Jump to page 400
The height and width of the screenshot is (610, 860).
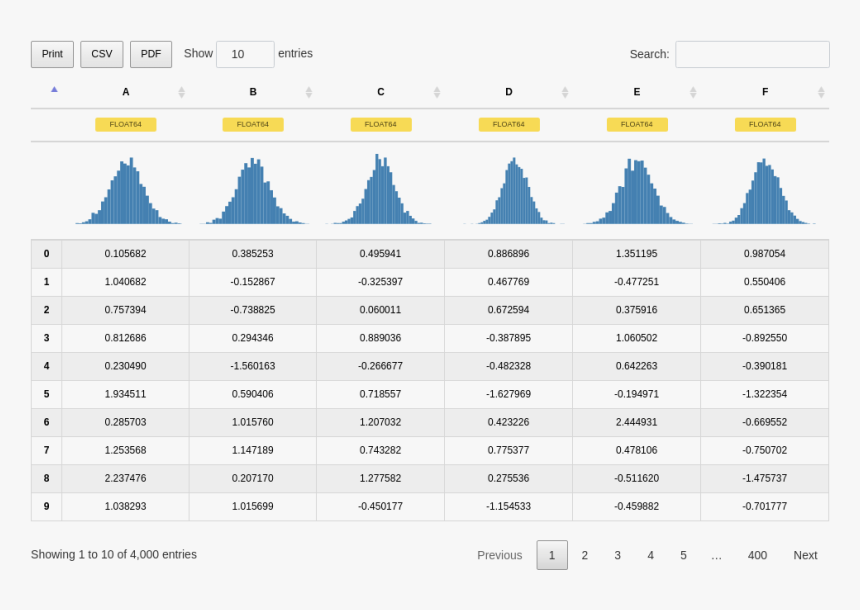click(757, 555)
